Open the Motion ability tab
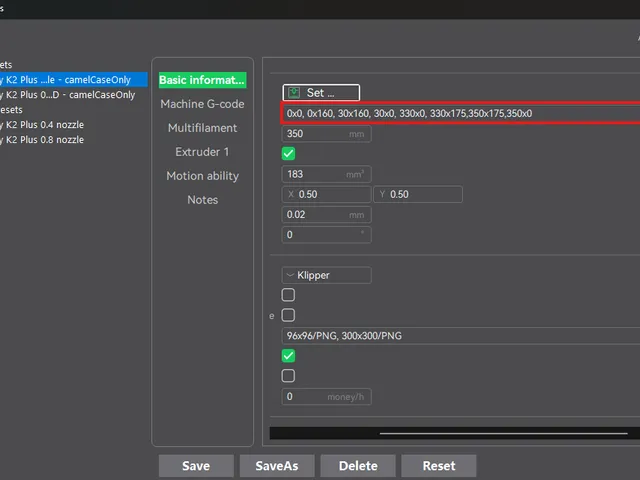Viewport: 640px width, 480px height. 202,176
